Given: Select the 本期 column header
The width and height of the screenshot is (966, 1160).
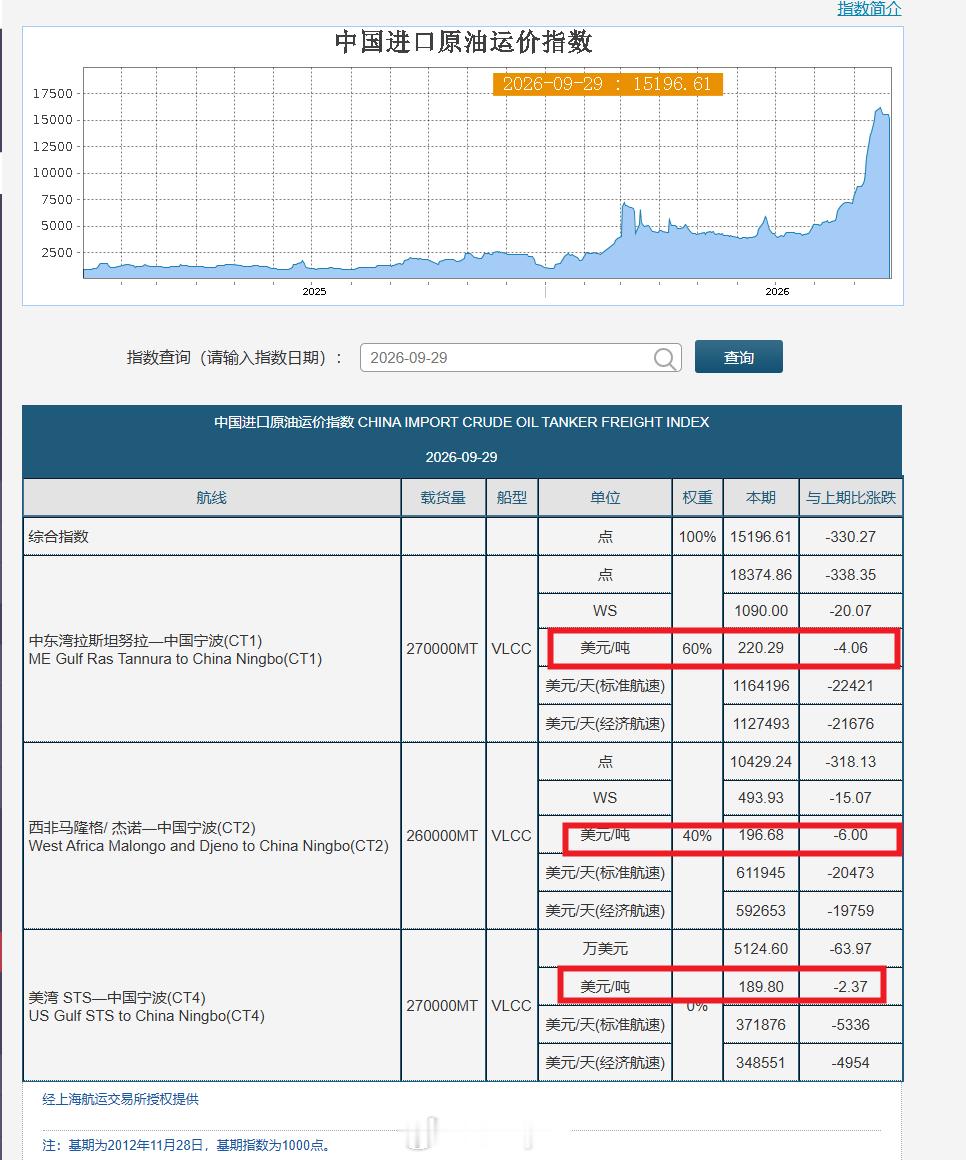Looking at the screenshot, I should pos(761,498).
